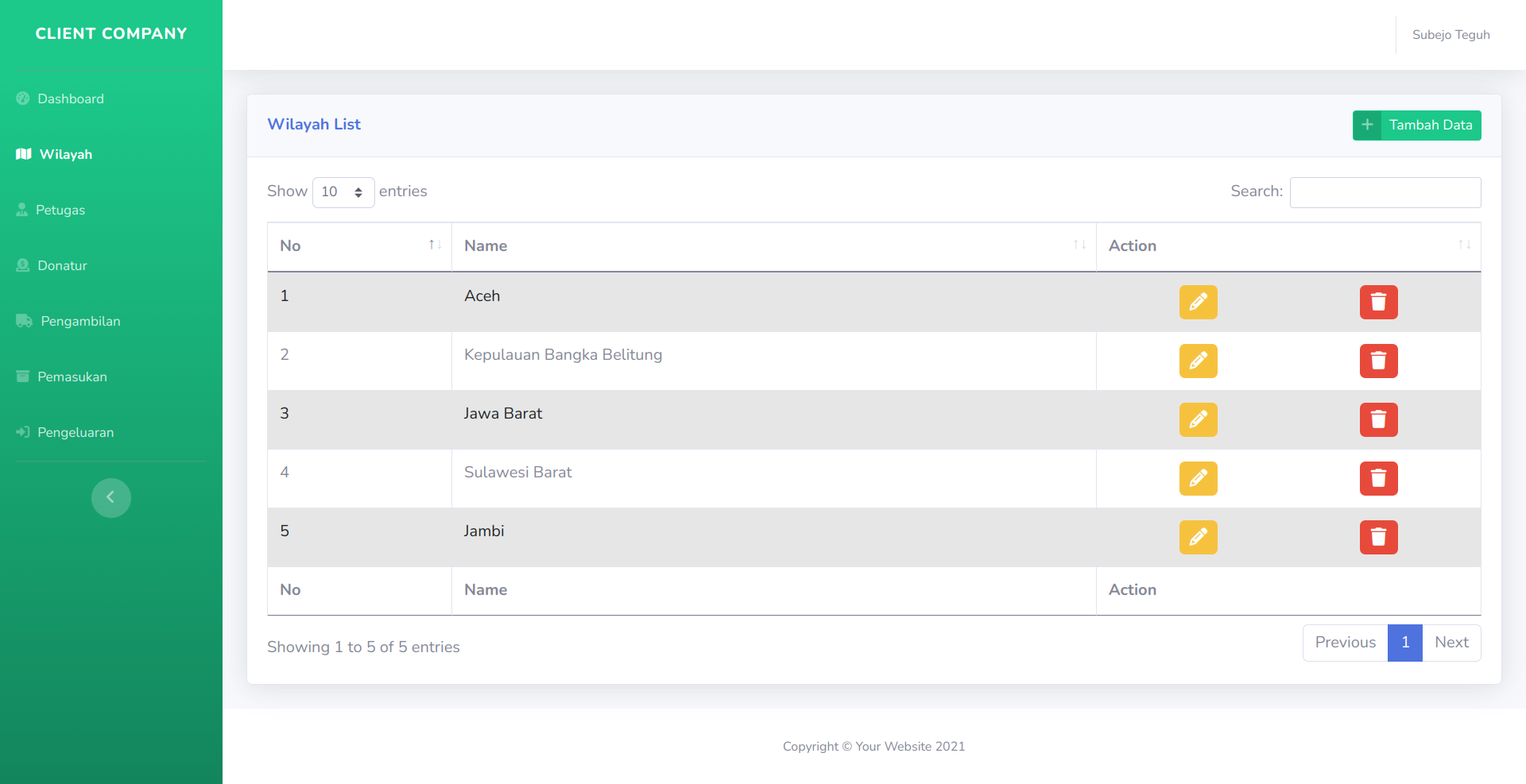1526x784 pixels.
Task: Delete the Aceh row using trash icon
Action: pos(1378,302)
